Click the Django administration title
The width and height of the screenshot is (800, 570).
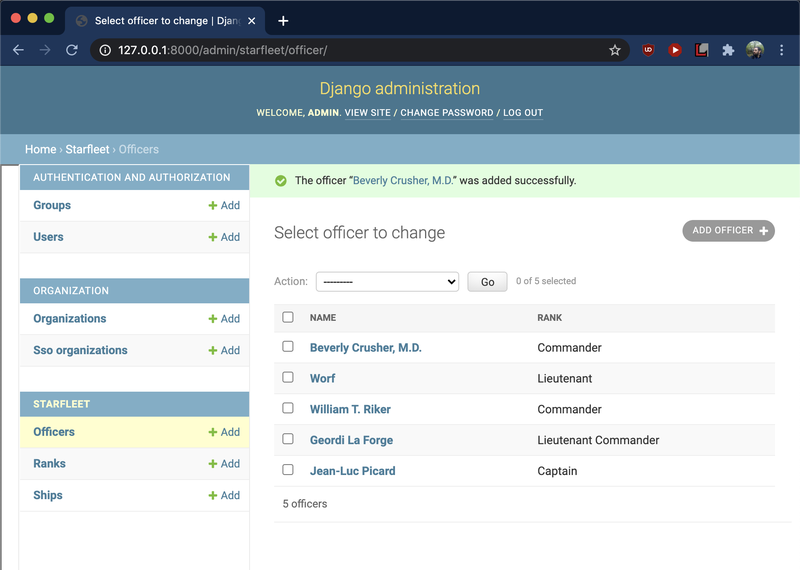(x=400, y=88)
